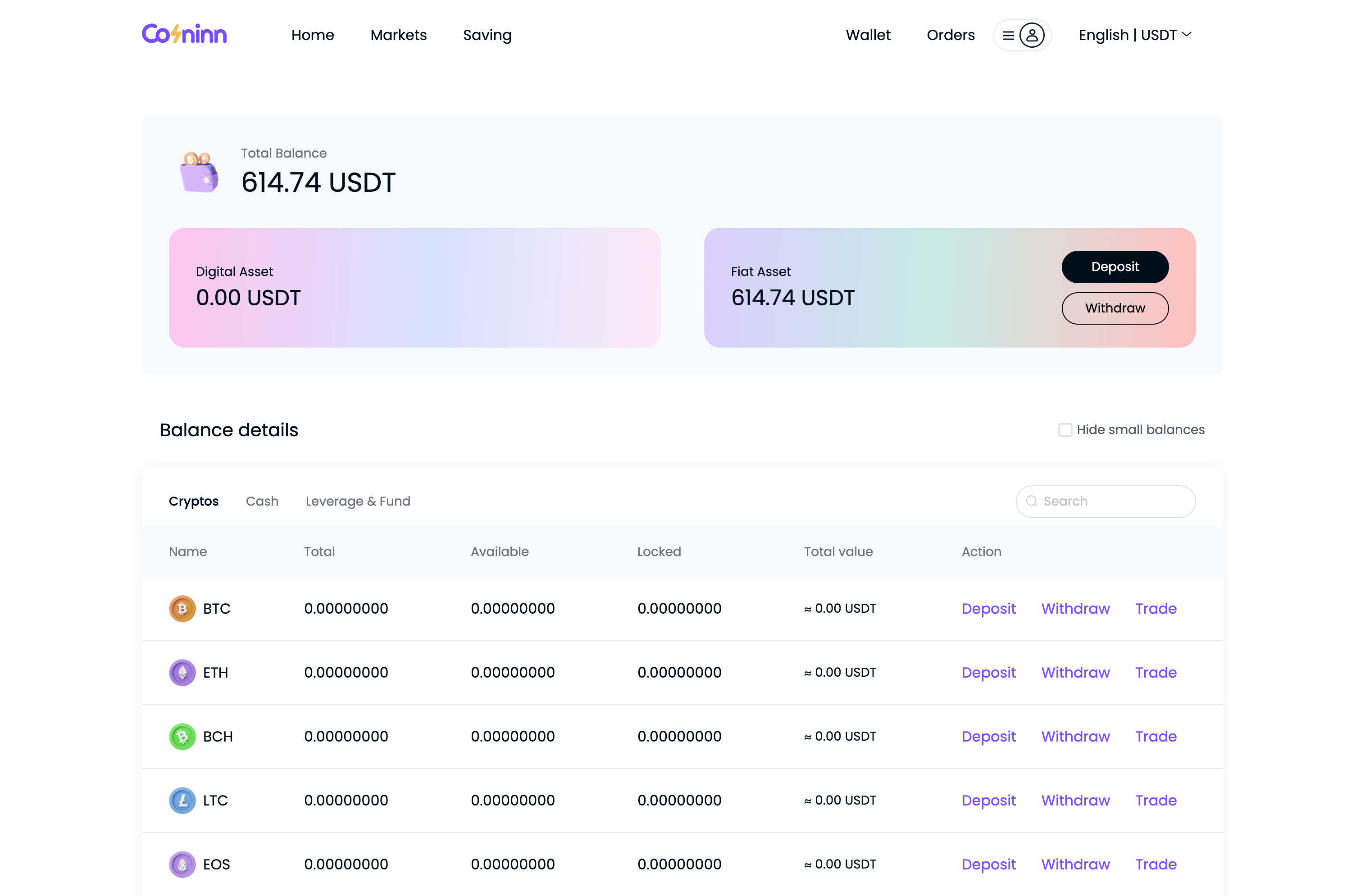Click the BCH coin icon
Image resolution: width=1365 pixels, height=896 pixels.
(x=182, y=736)
